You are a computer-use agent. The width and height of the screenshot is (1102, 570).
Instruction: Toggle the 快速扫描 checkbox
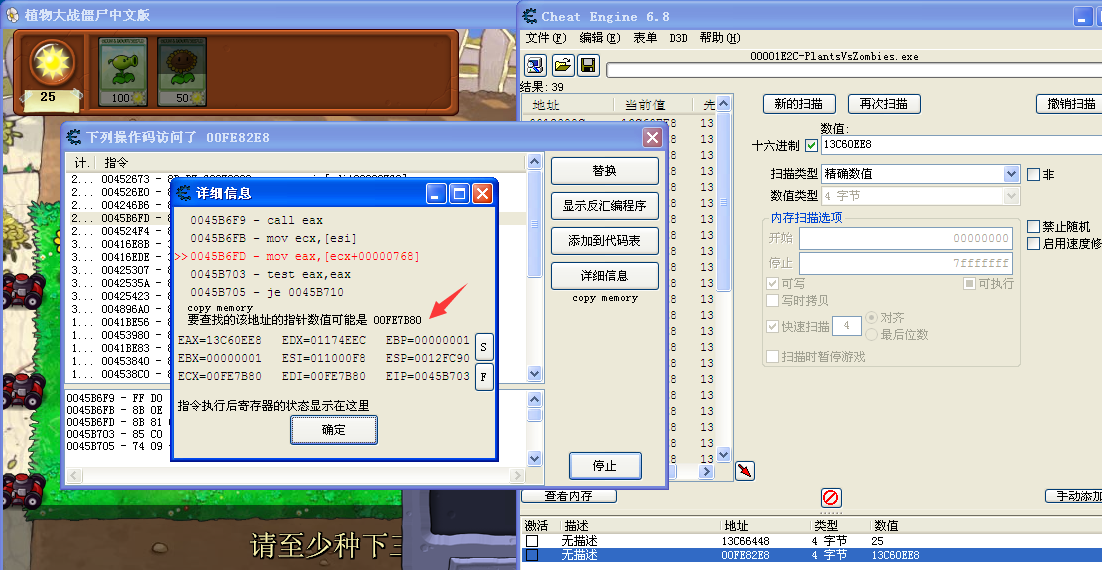[772, 326]
